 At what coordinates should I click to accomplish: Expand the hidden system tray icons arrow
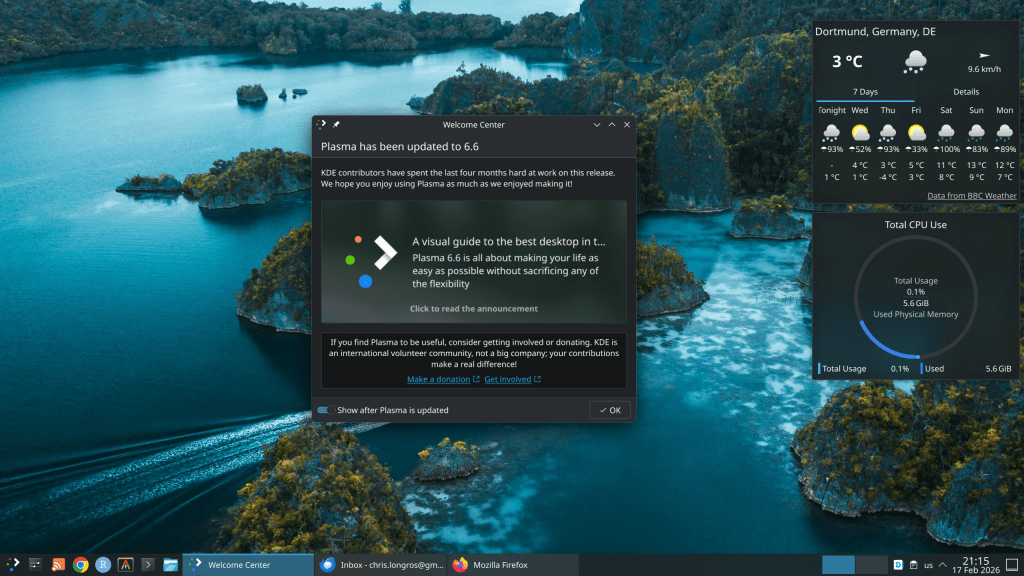943,565
